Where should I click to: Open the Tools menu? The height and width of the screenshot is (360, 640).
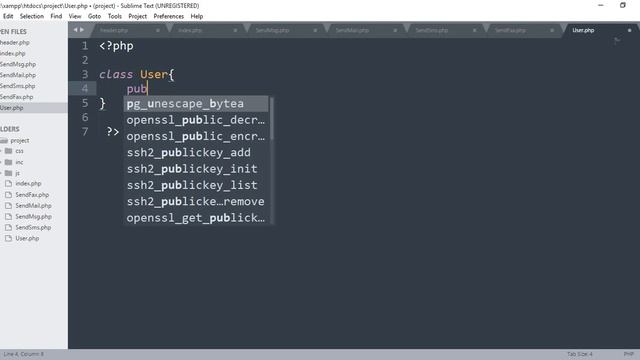(x=115, y=16)
